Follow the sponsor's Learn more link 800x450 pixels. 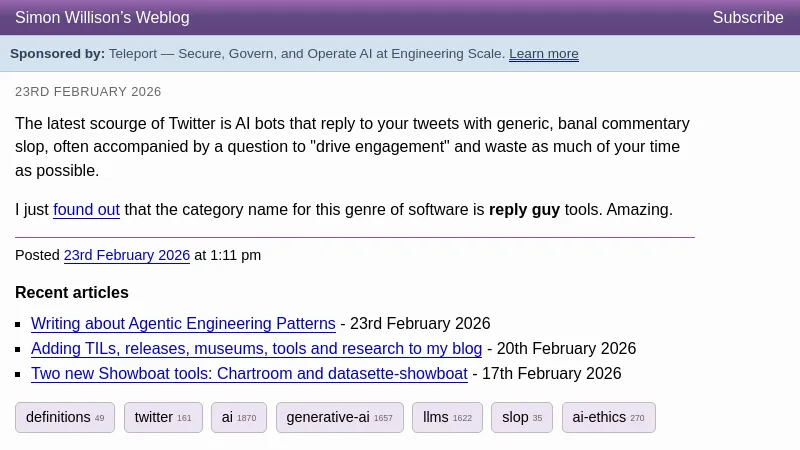tap(543, 54)
